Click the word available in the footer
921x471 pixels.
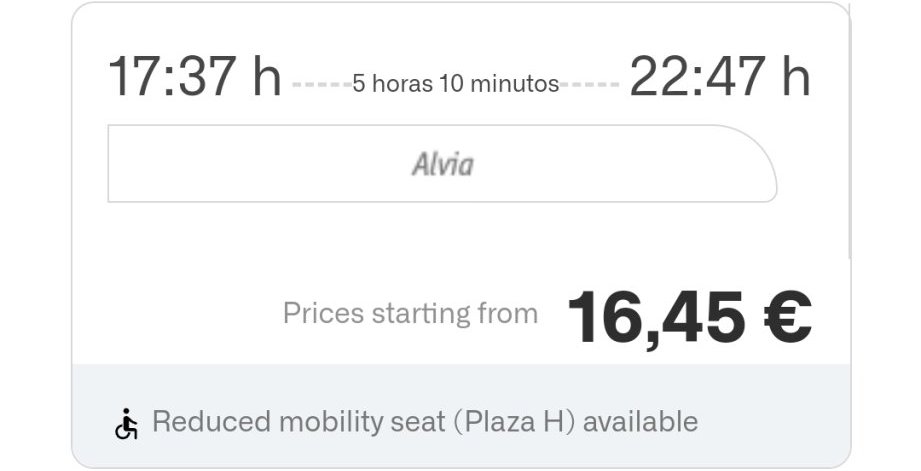[640, 422]
